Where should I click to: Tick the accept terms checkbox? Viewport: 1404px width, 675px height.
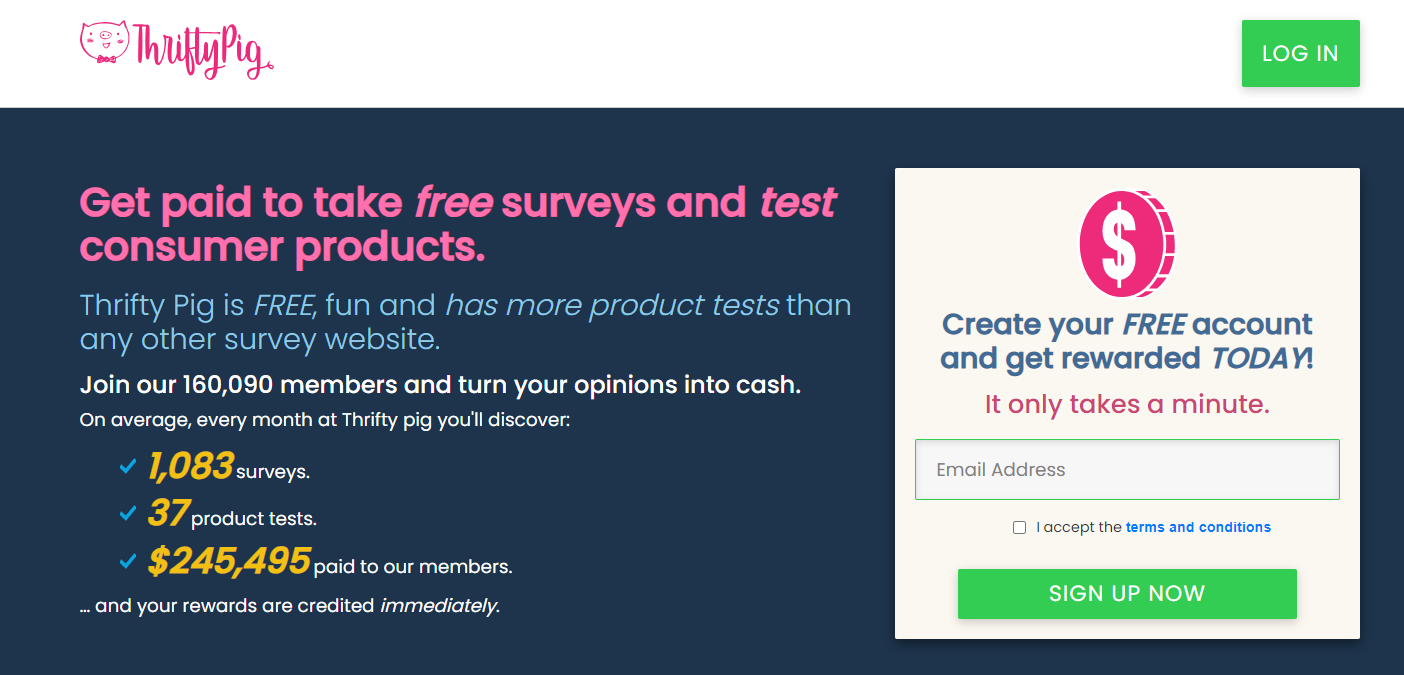[x=1019, y=527]
